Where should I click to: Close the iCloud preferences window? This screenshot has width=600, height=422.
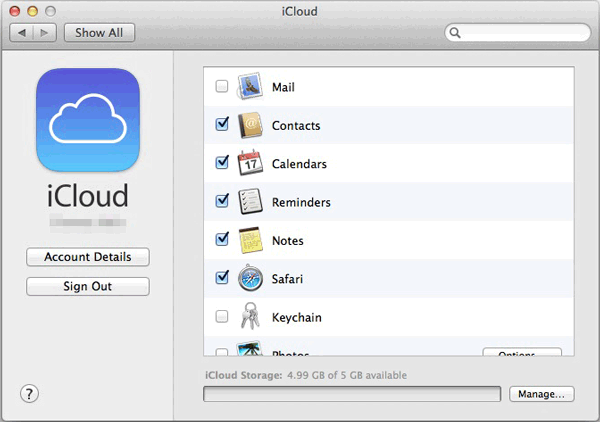(x=15, y=11)
